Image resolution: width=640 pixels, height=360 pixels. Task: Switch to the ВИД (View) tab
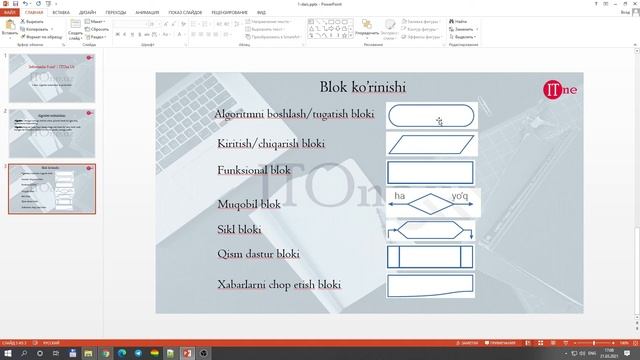tap(261, 12)
